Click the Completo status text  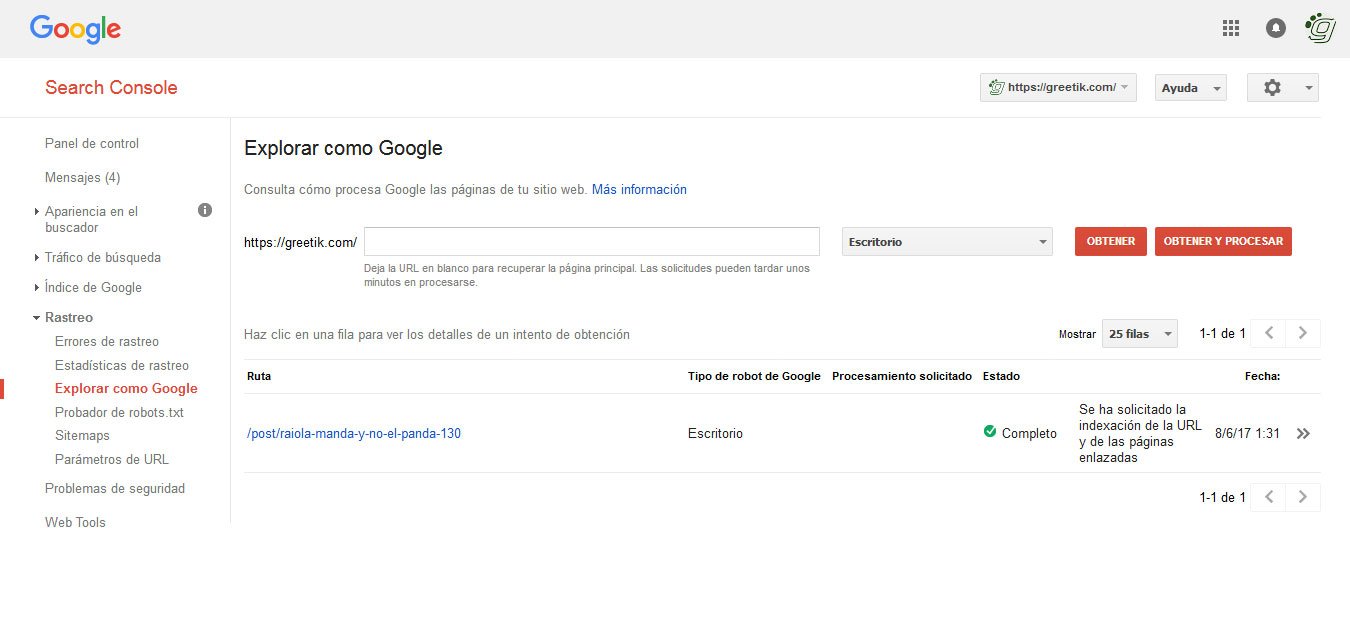click(1029, 433)
